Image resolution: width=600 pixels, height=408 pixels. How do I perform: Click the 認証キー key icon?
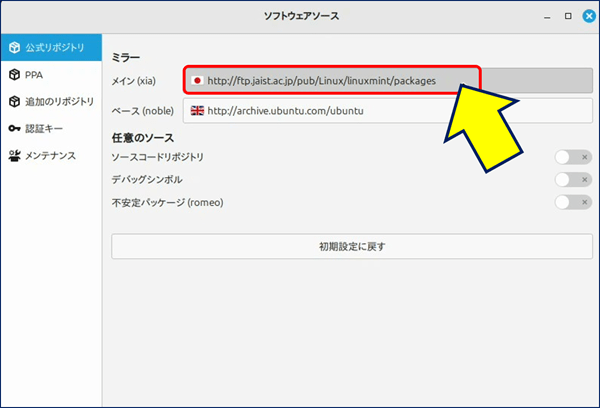[15, 129]
